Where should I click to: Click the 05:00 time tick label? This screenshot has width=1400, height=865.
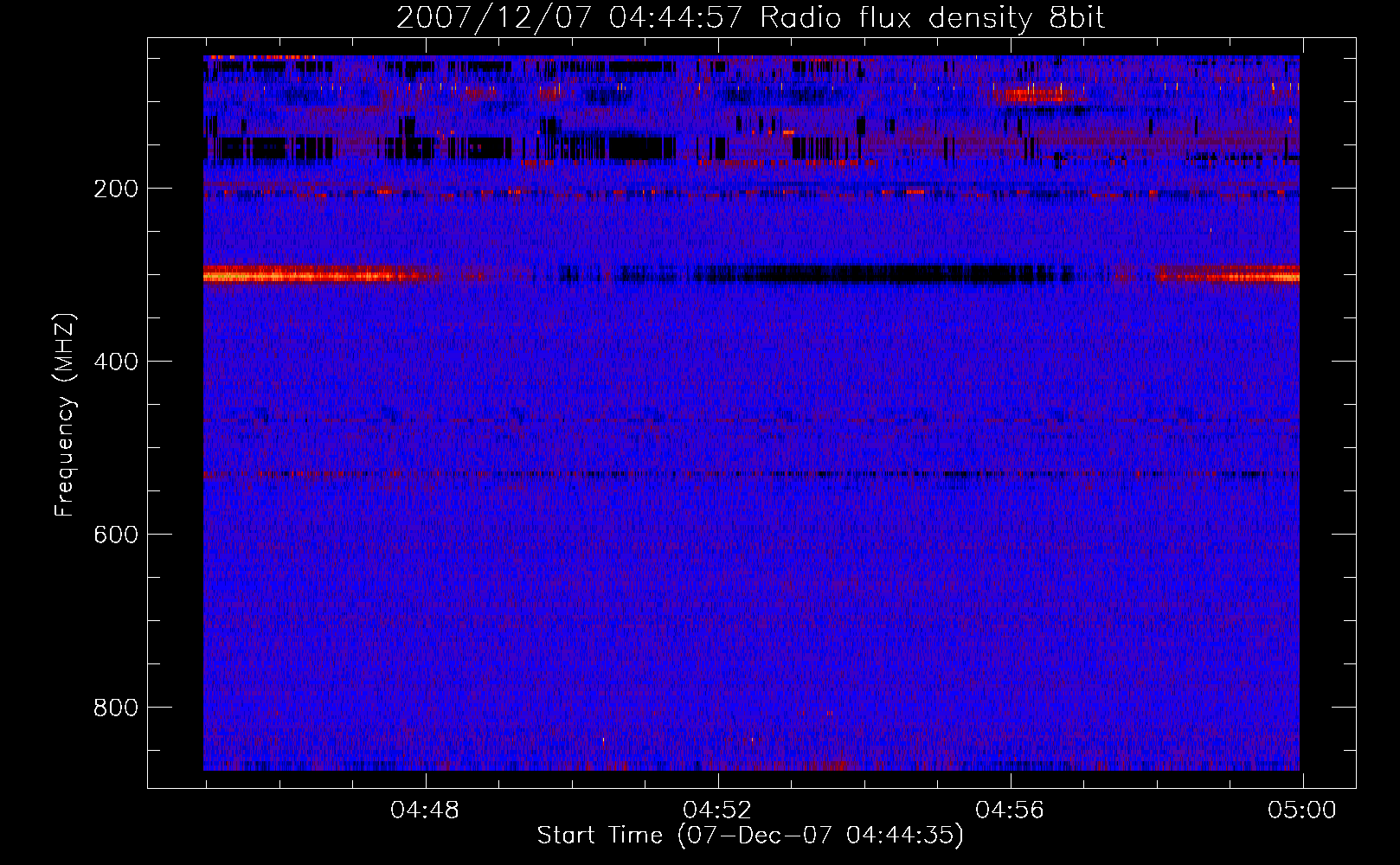1302,811
